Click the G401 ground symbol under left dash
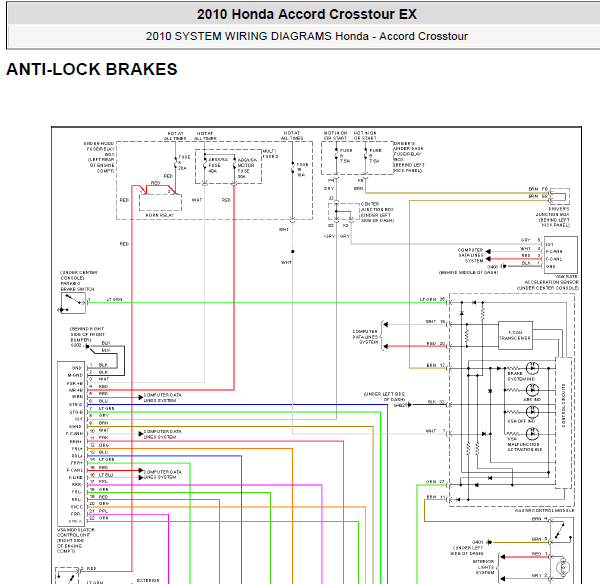This screenshot has height=584, width=600. coord(489,542)
